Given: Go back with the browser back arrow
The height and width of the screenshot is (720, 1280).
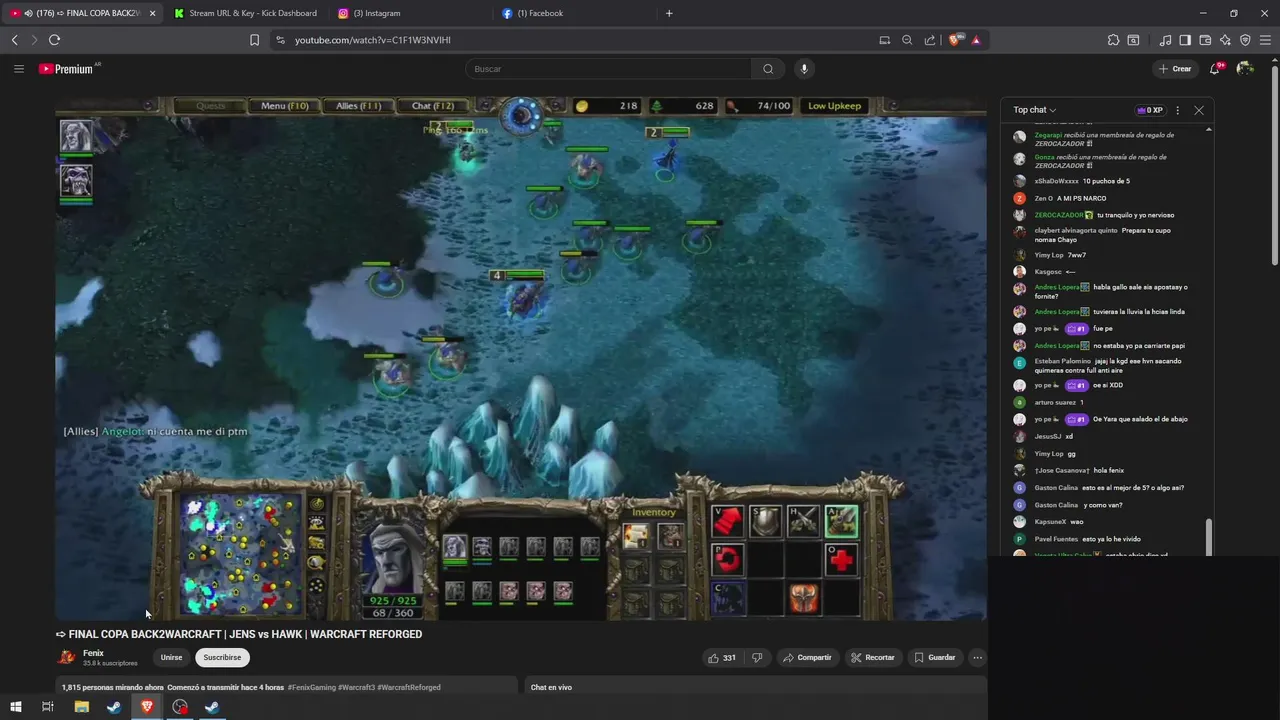Looking at the screenshot, I should pyautogui.click(x=14, y=40).
